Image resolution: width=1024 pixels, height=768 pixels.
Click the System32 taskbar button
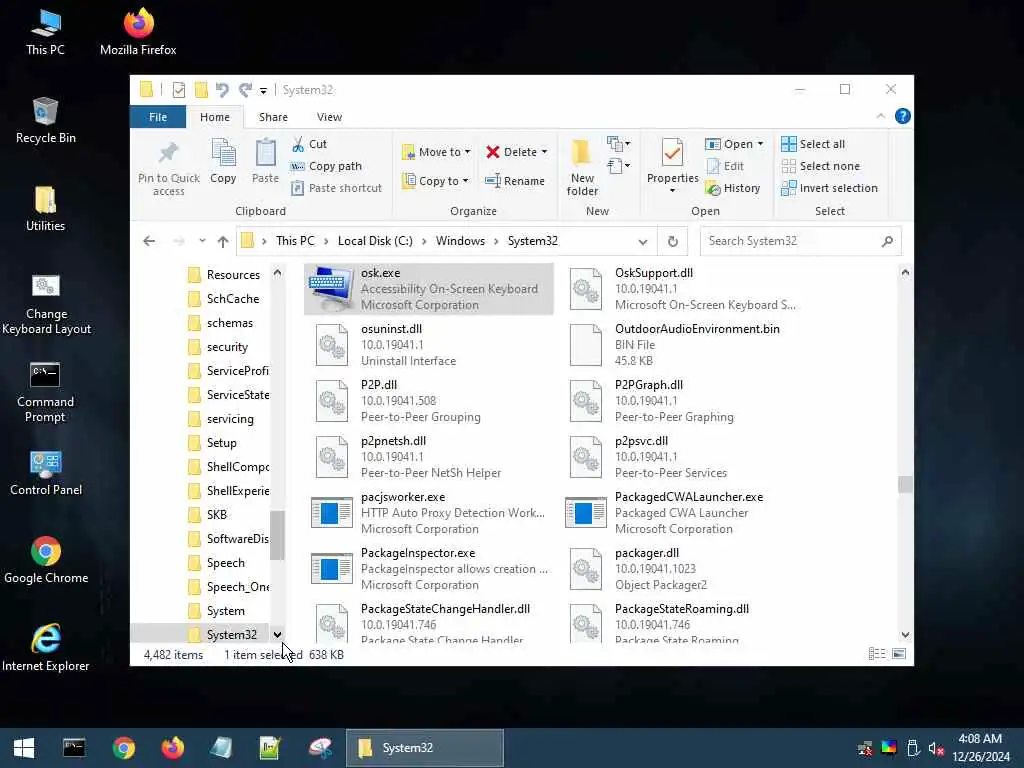[x=424, y=748]
